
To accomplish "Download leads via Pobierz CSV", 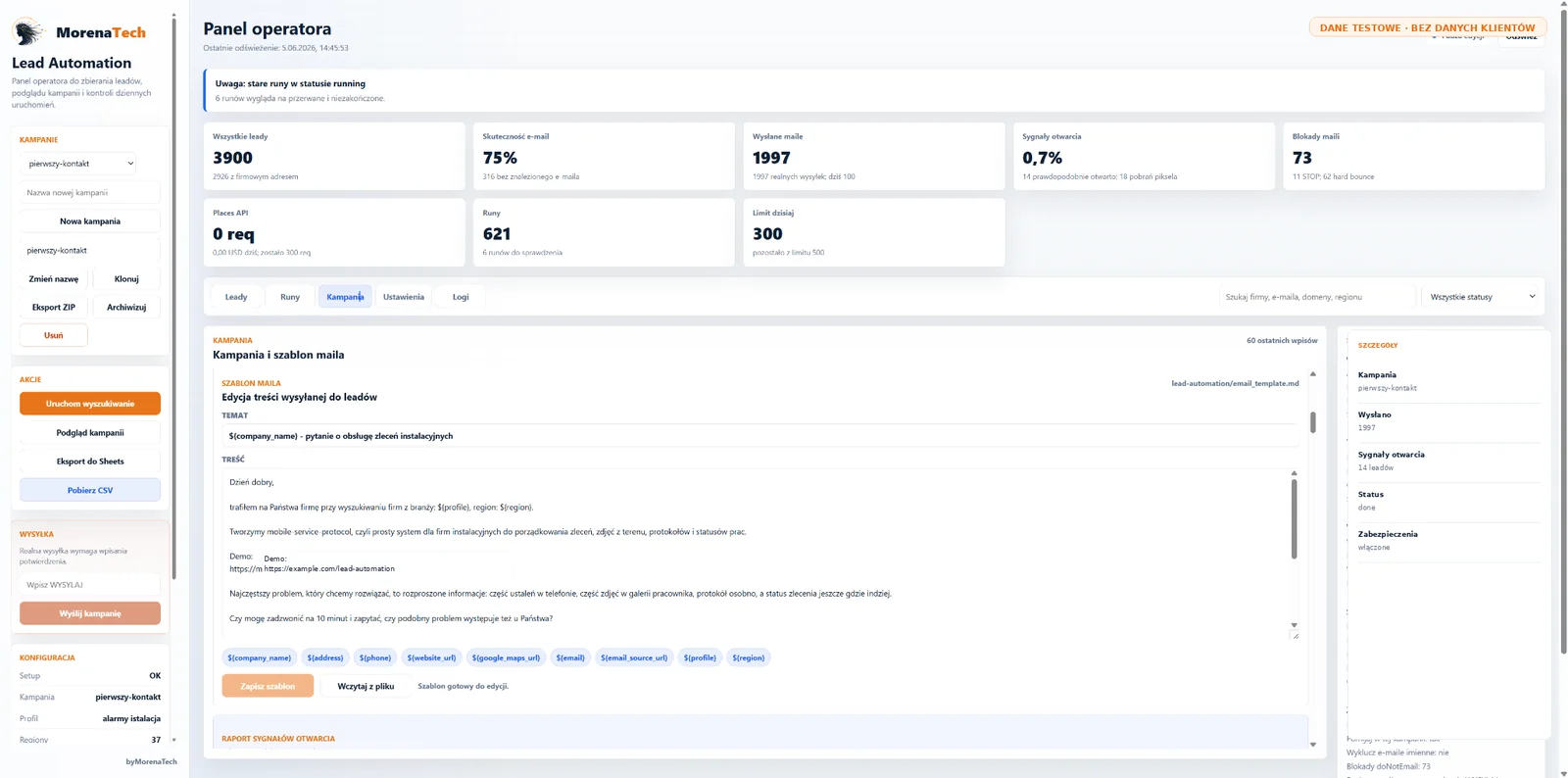I will [x=90, y=490].
